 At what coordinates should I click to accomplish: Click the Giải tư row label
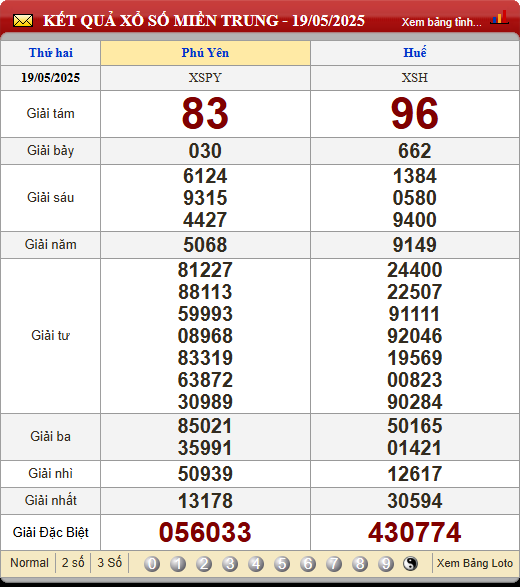51,335
